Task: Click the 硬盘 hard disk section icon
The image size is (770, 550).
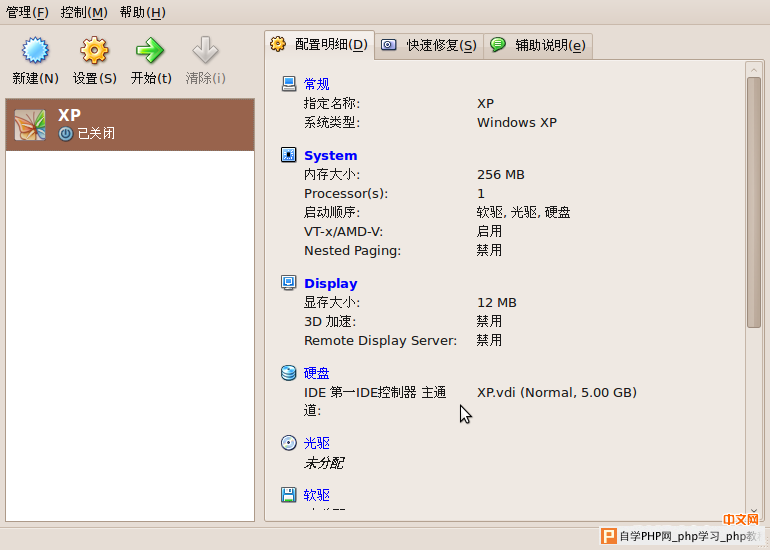Action: tap(289, 373)
